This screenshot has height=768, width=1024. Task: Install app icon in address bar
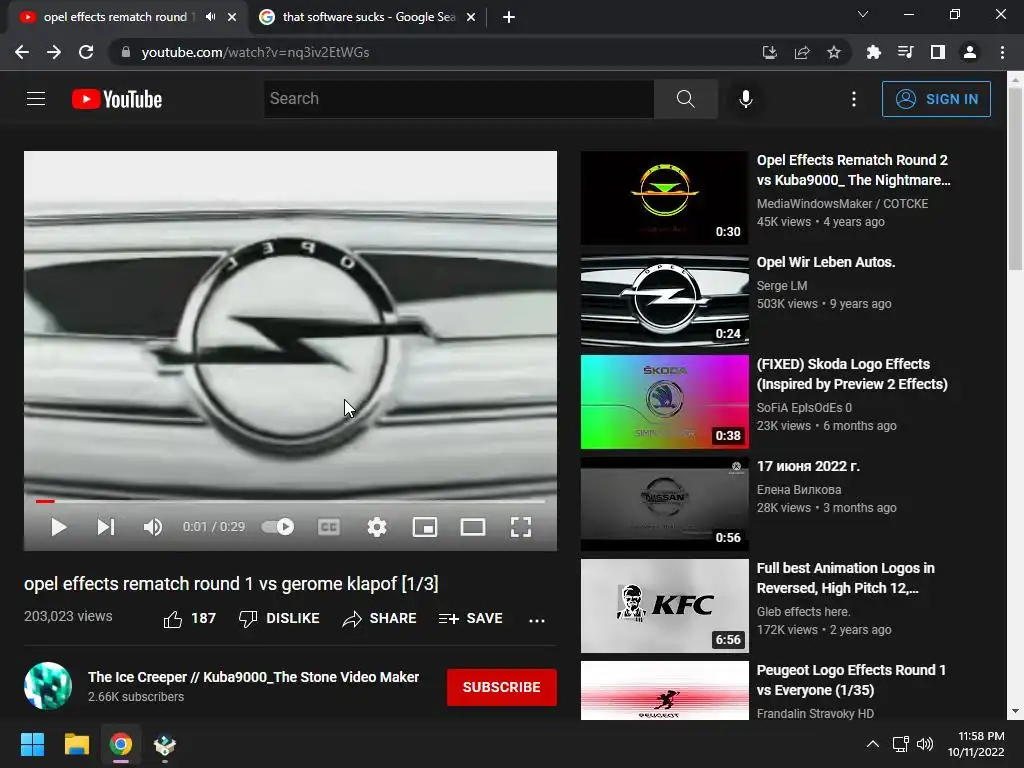pyautogui.click(x=769, y=52)
